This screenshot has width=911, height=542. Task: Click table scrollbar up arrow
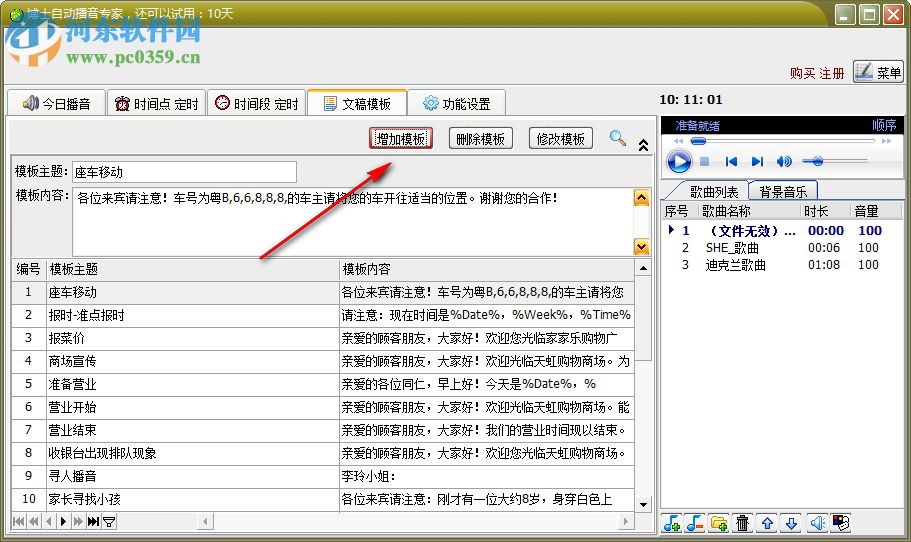pyautogui.click(x=643, y=268)
